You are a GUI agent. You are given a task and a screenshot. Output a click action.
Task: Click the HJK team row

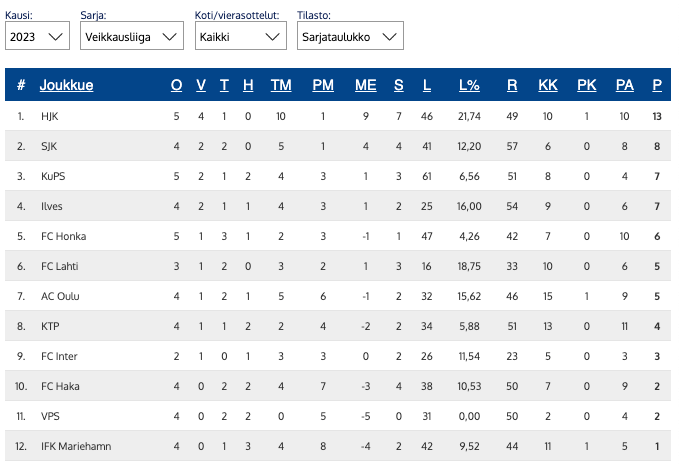point(51,117)
